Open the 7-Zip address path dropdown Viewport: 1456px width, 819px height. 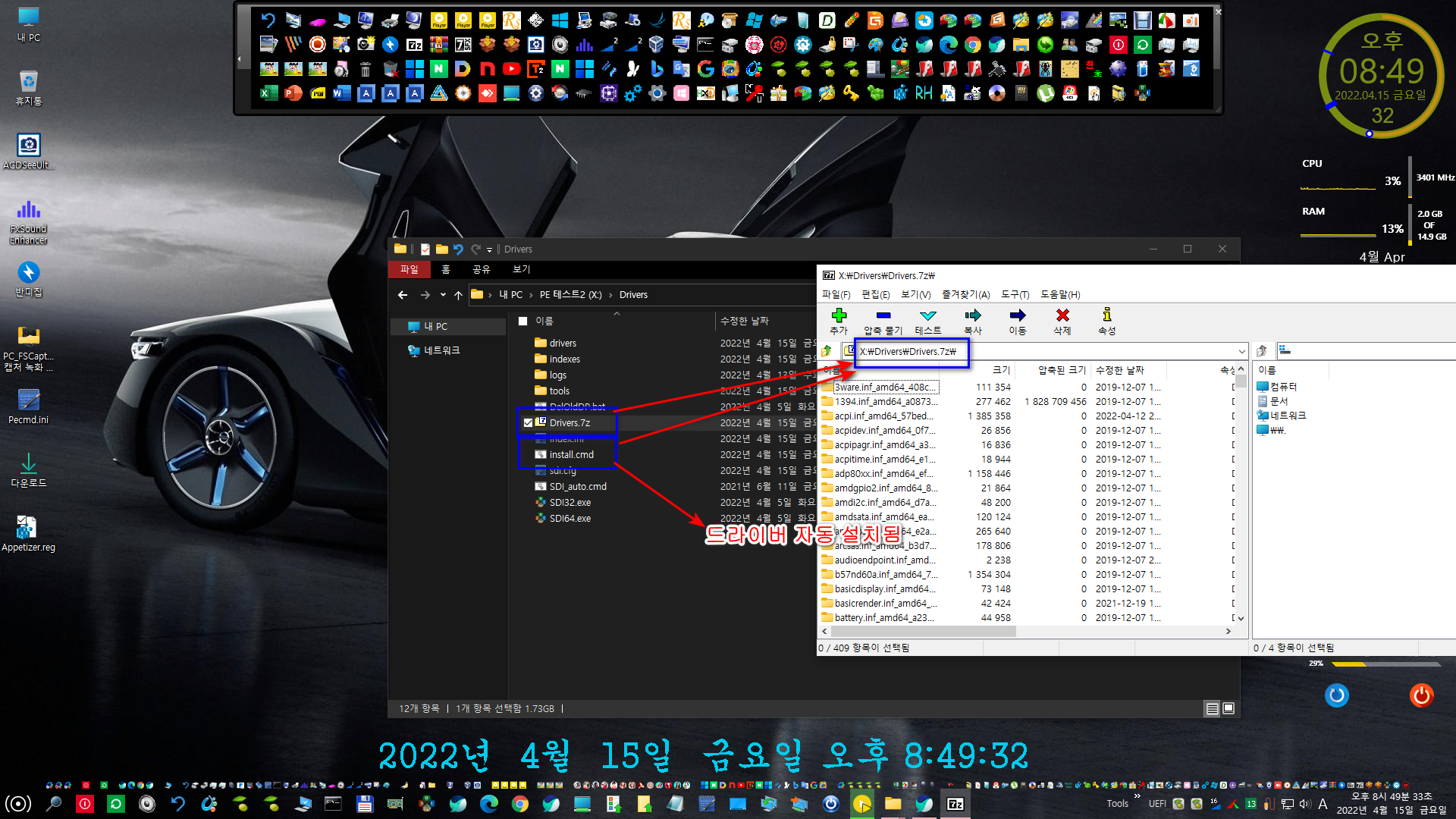(x=1241, y=351)
